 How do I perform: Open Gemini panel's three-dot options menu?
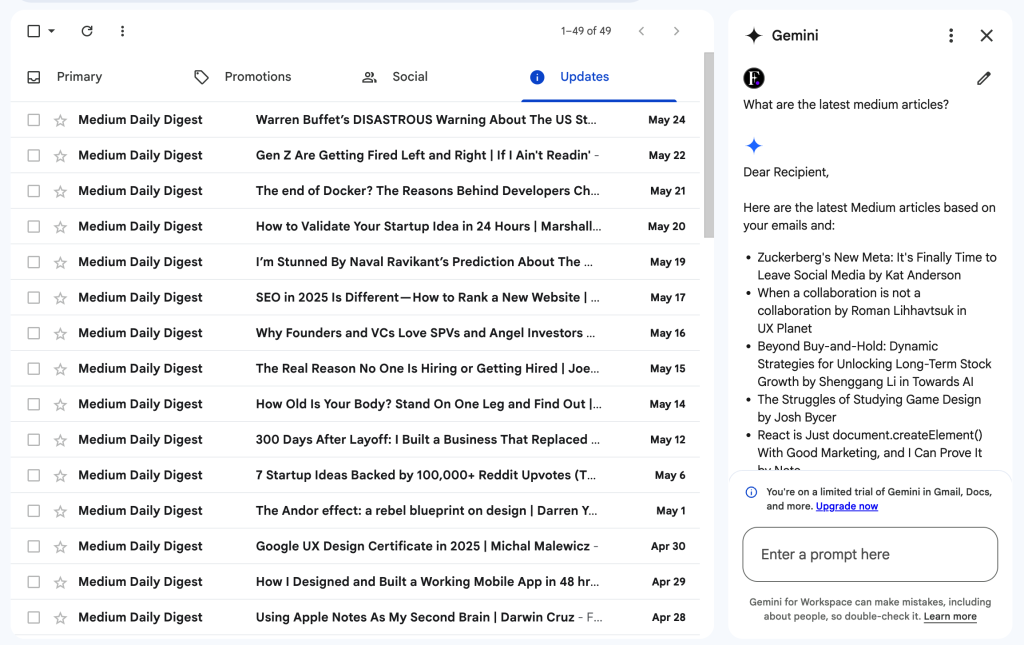pos(951,35)
